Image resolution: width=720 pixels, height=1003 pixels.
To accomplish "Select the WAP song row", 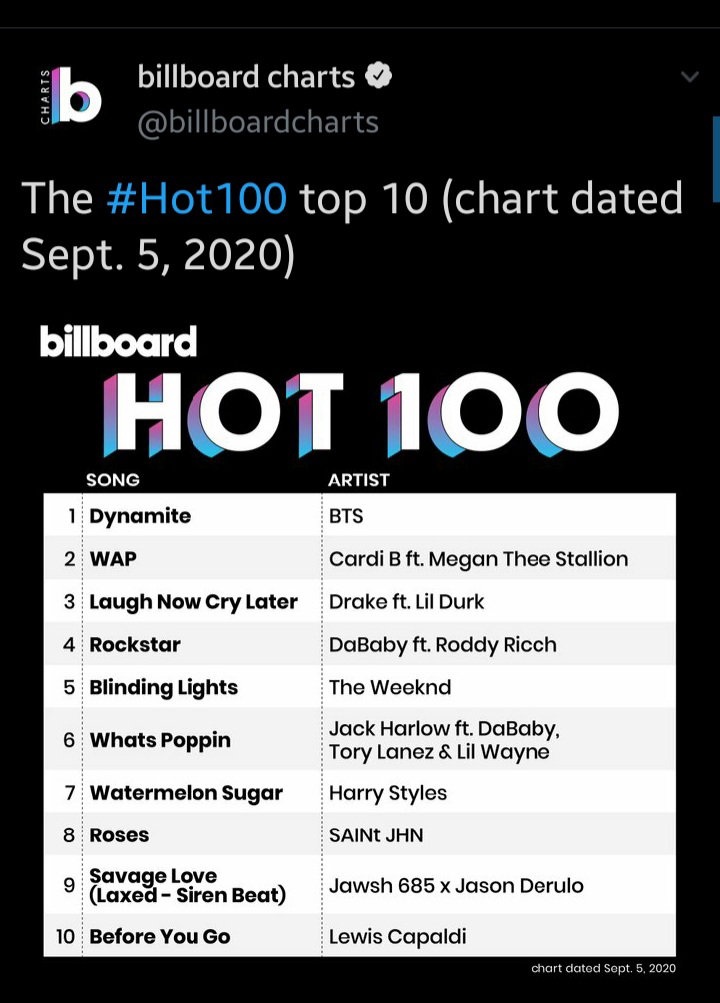I will click(359, 558).
